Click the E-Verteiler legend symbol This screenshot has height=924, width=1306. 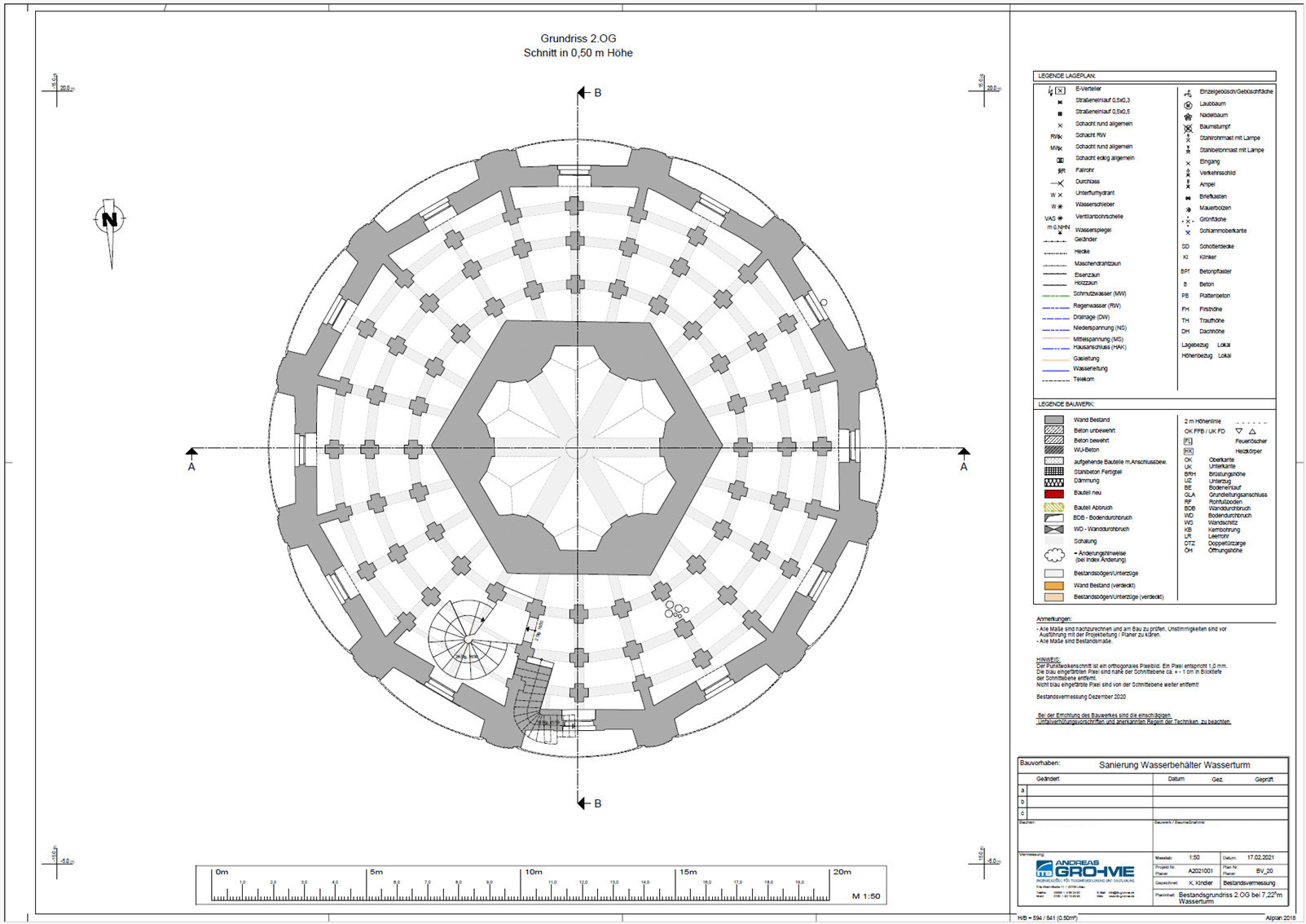pyautogui.click(x=1057, y=90)
